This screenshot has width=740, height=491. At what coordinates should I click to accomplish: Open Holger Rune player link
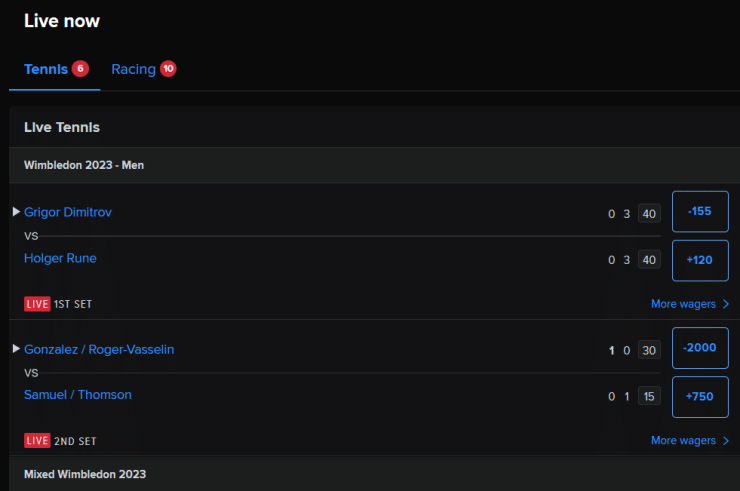click(x=60, y=258)
